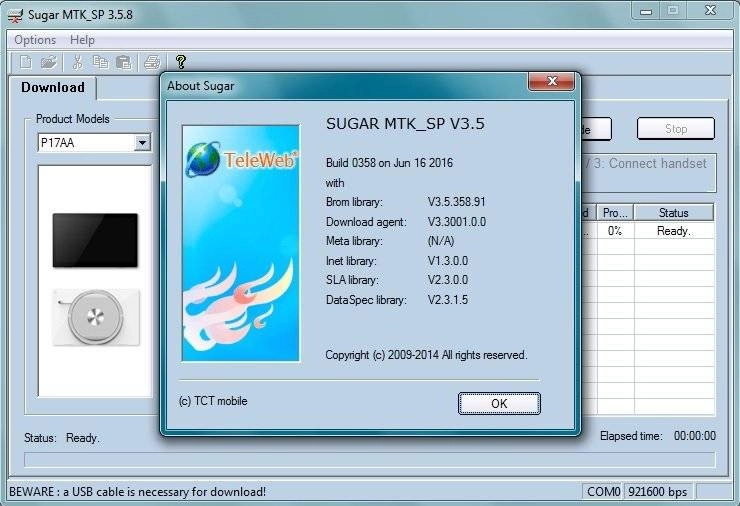Click the Sugar app icon in title bar
This screenshot has height=506, width=740.
coord(15,15)
